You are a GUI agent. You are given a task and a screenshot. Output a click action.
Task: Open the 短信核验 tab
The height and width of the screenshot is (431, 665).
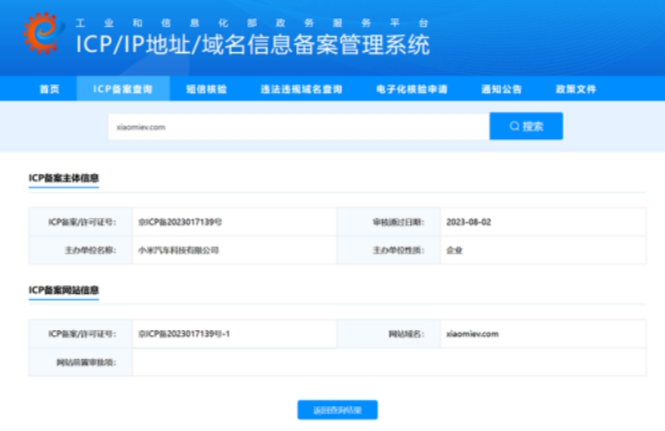pyautogui.click(x=206, y=89)
